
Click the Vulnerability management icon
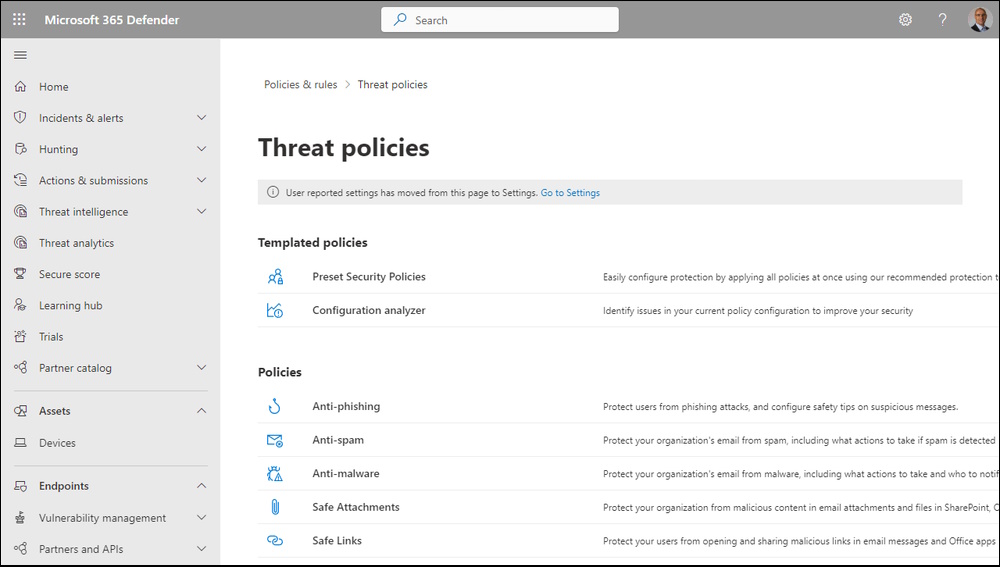pos(20,517)
